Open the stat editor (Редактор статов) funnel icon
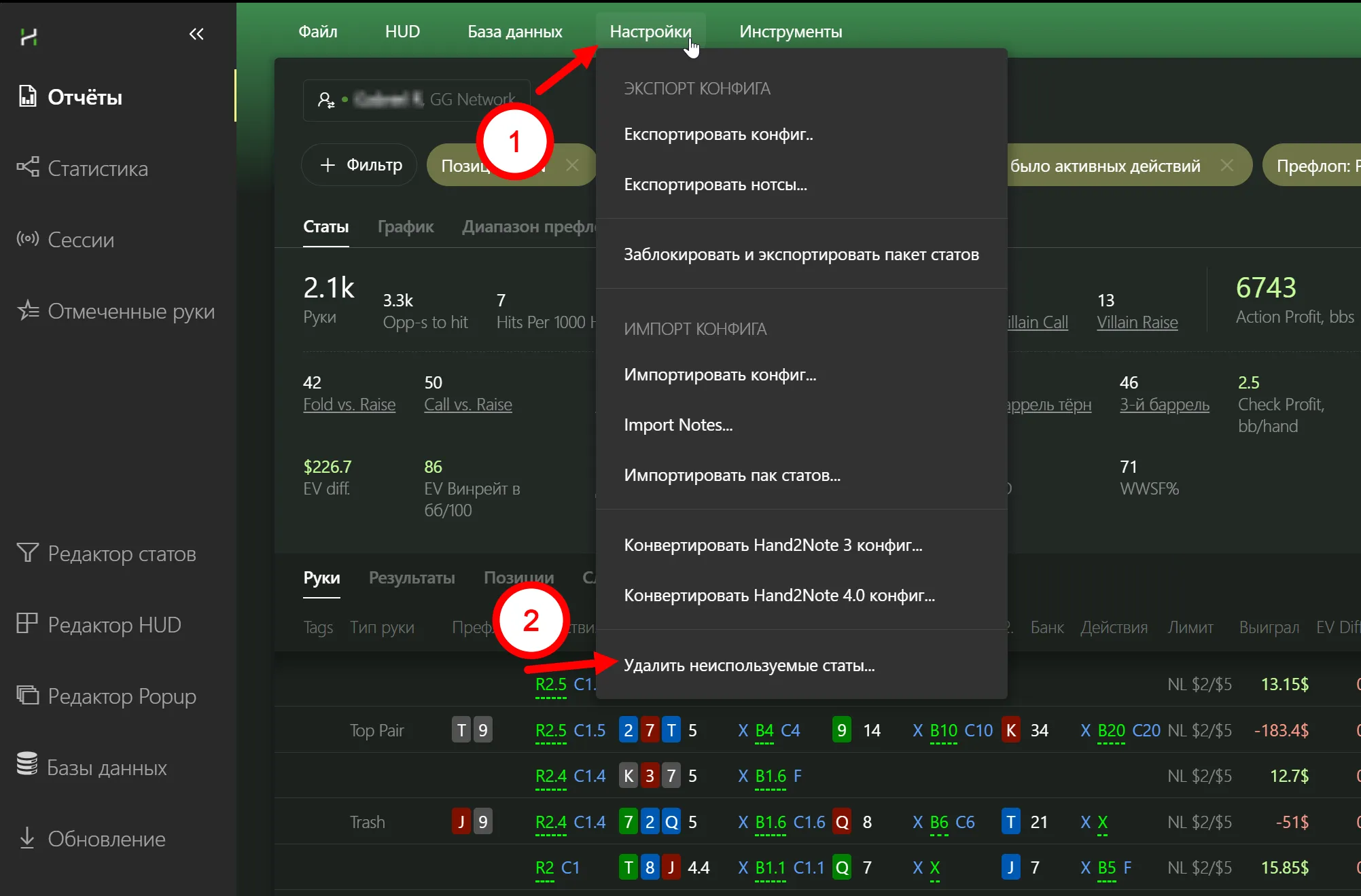 (x=27, y=553)
